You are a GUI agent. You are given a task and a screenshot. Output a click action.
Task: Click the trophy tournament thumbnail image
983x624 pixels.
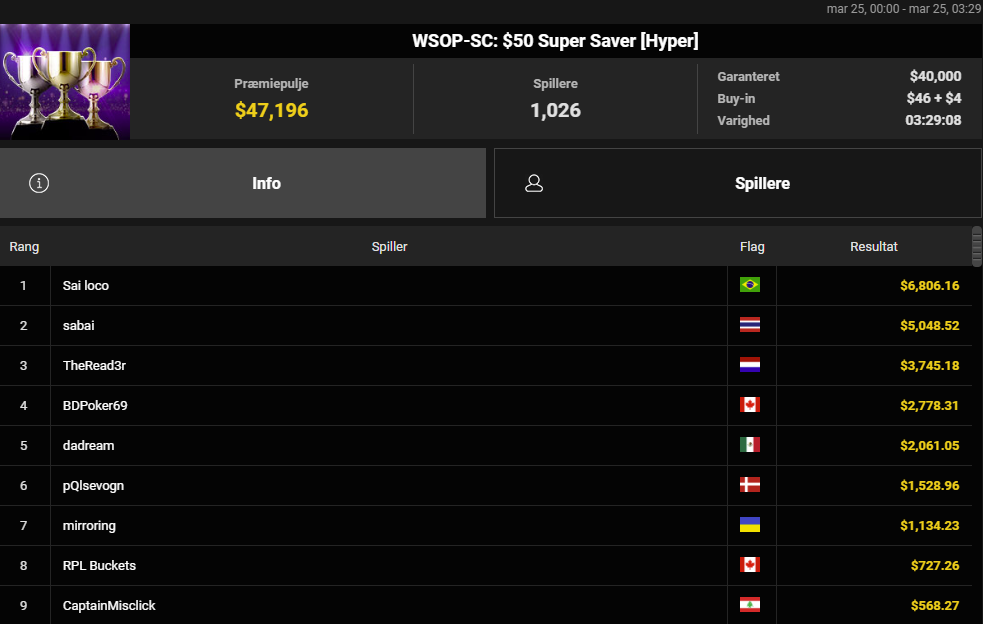[x=65, y=82]
